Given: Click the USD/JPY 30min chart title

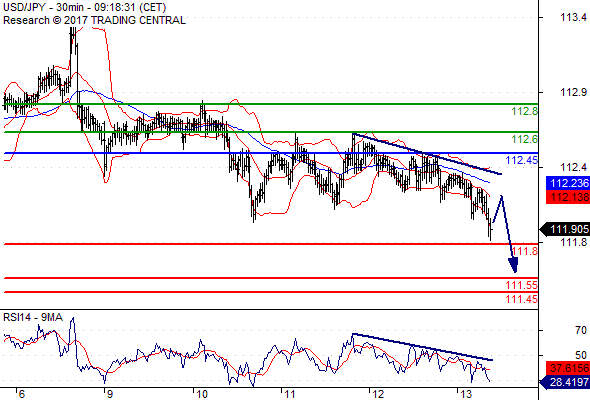Looking at the screenshot, I should point(85,7).
